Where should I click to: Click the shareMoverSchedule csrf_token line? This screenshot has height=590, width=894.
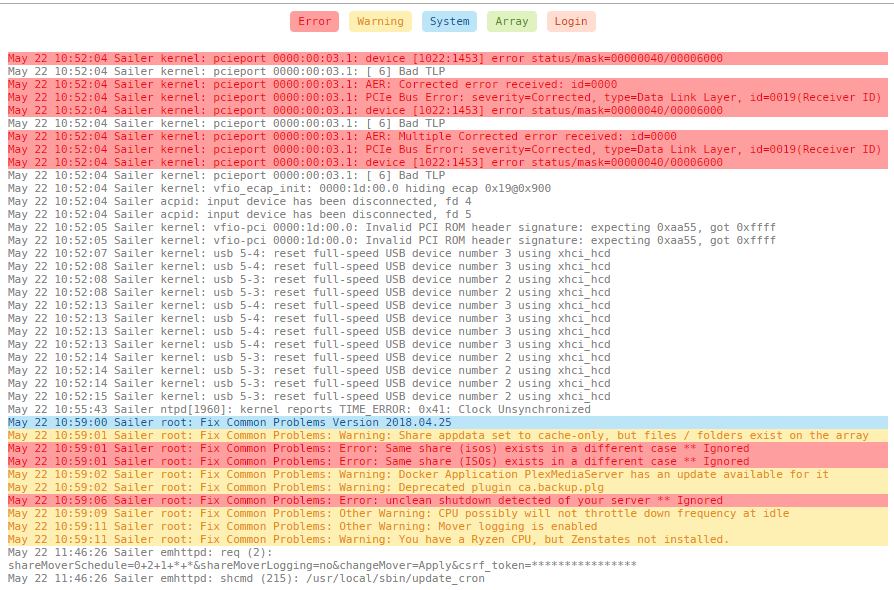[x=322, y=565]
